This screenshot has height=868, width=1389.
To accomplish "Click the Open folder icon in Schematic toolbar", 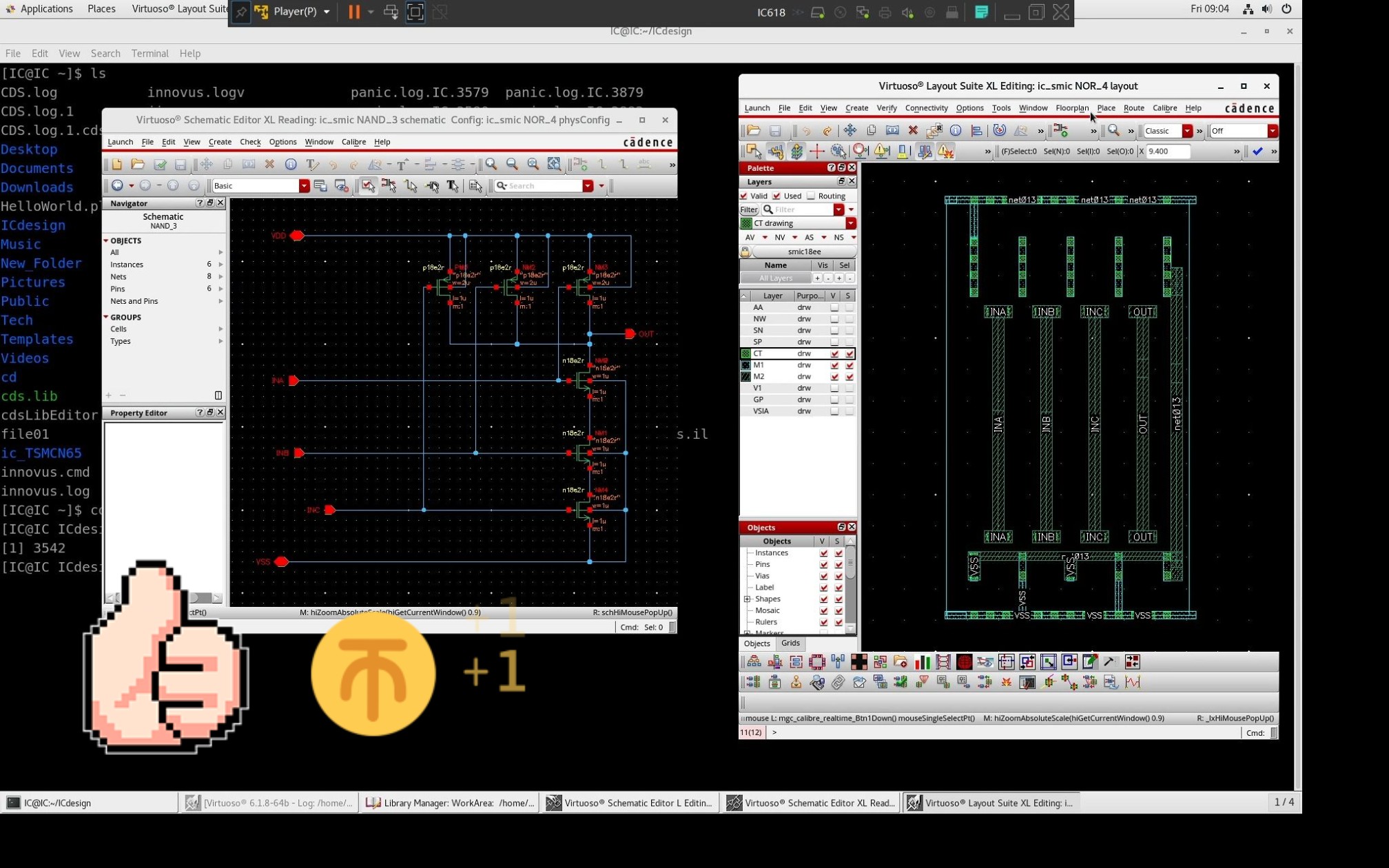I will coord(138,164).
